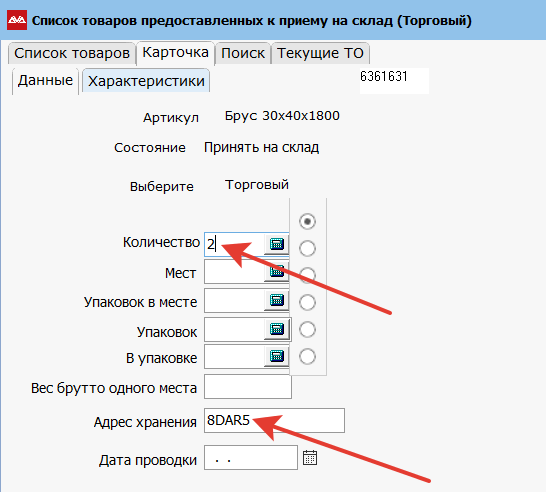Switch to Текущие ТО tab
The width and height of the screenshot is (546, 492).
point(320,53)
